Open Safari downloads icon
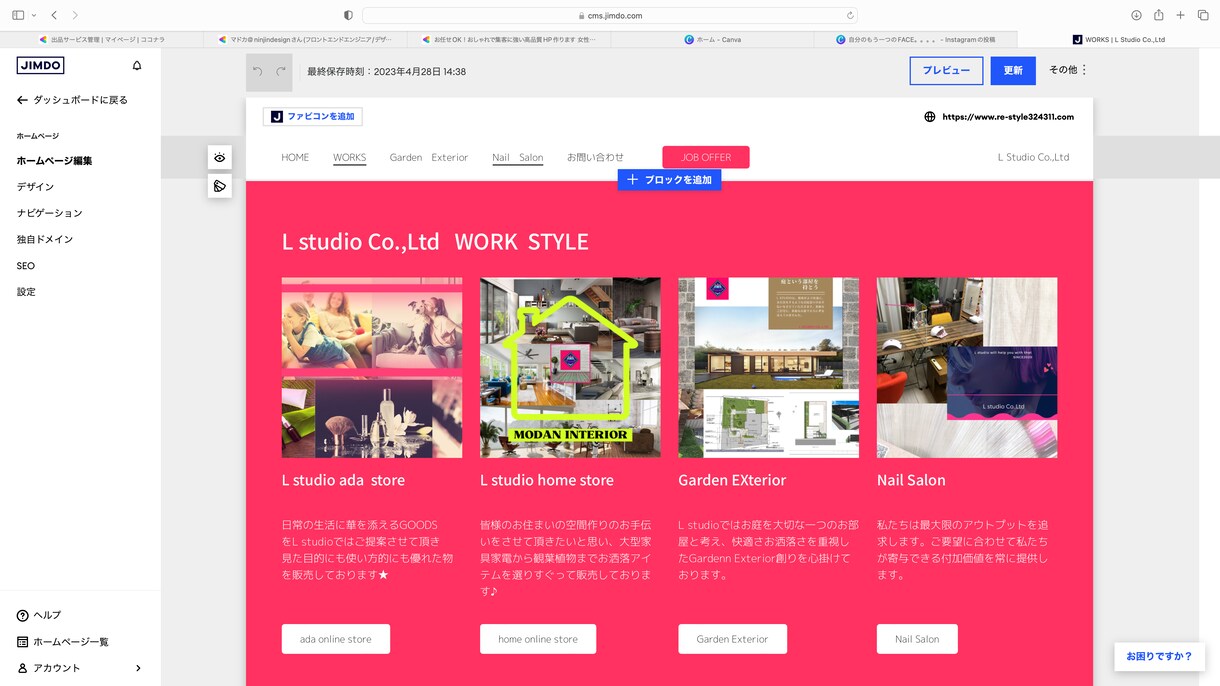 tap(1136, 15)
